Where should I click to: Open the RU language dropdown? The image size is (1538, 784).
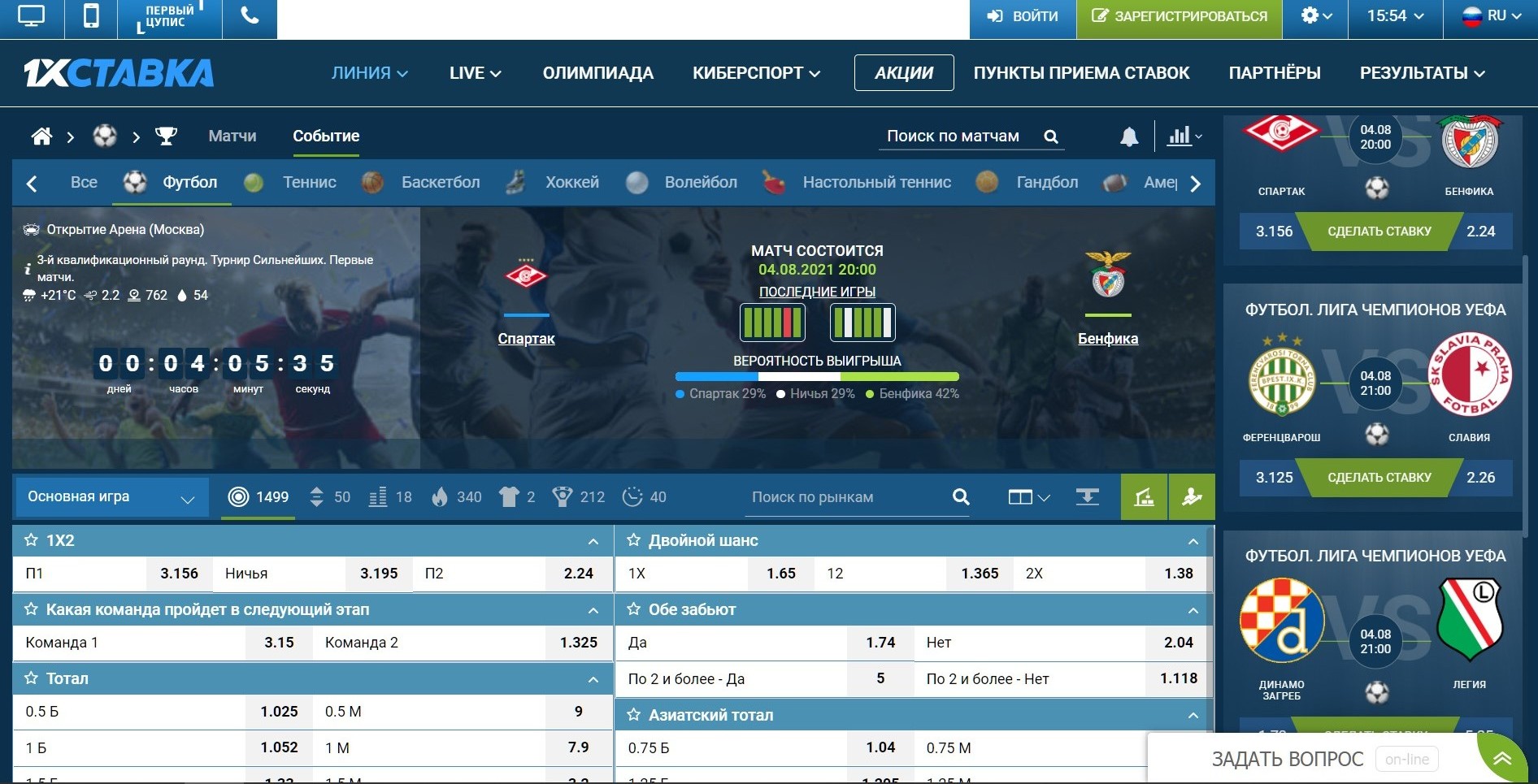1491,16
